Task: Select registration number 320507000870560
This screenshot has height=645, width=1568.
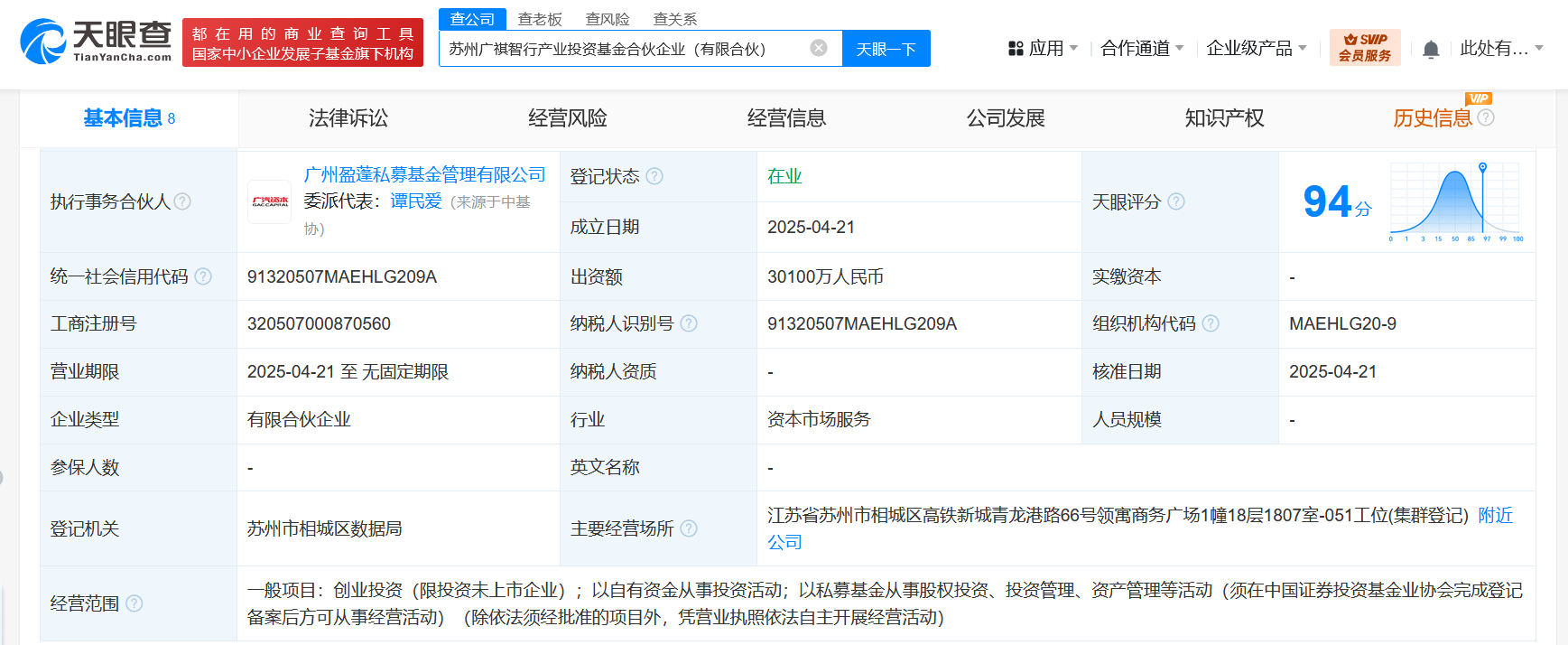Action: tap(319, 323)
